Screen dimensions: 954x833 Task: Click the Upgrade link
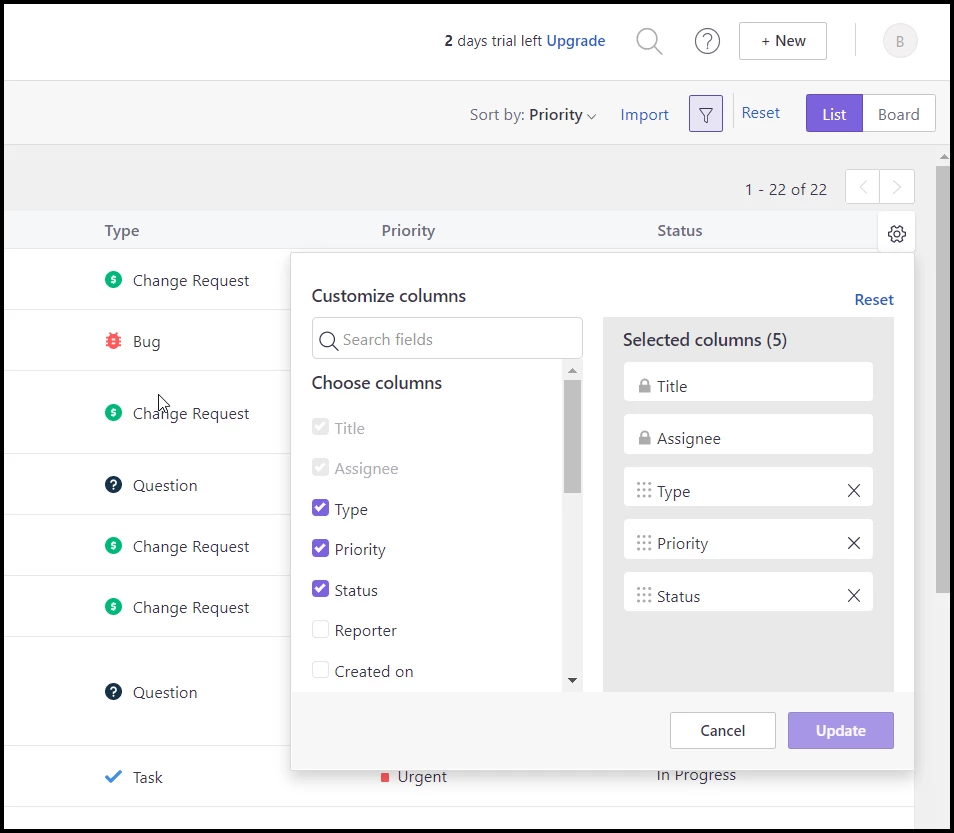[x=576, y=41]
